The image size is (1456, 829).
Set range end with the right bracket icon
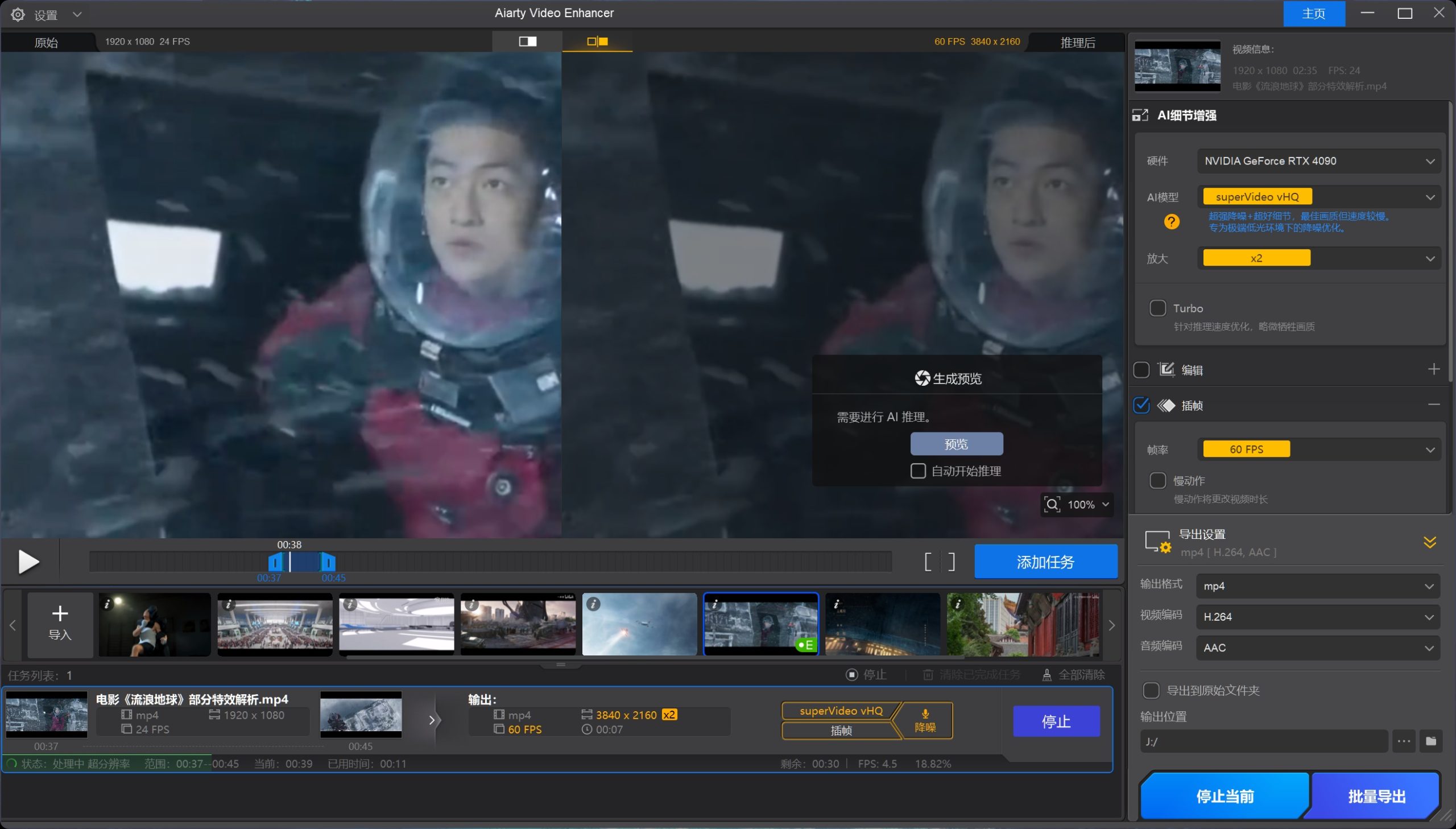point(952,562)
